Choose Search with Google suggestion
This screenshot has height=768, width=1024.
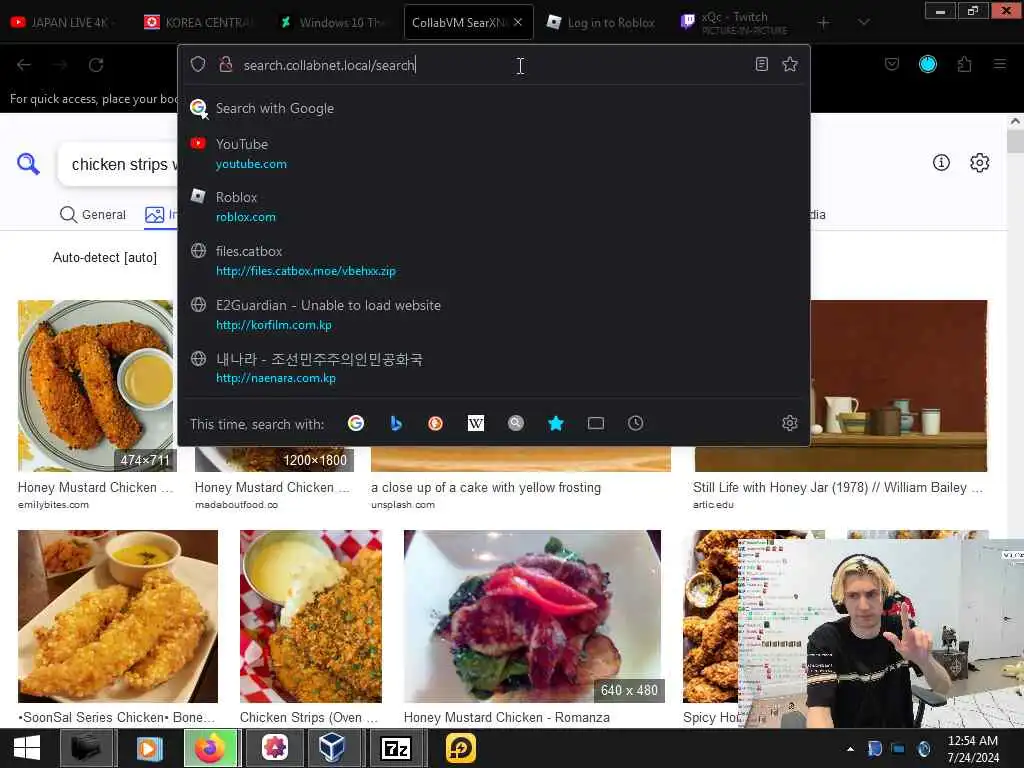pos(494,108)
